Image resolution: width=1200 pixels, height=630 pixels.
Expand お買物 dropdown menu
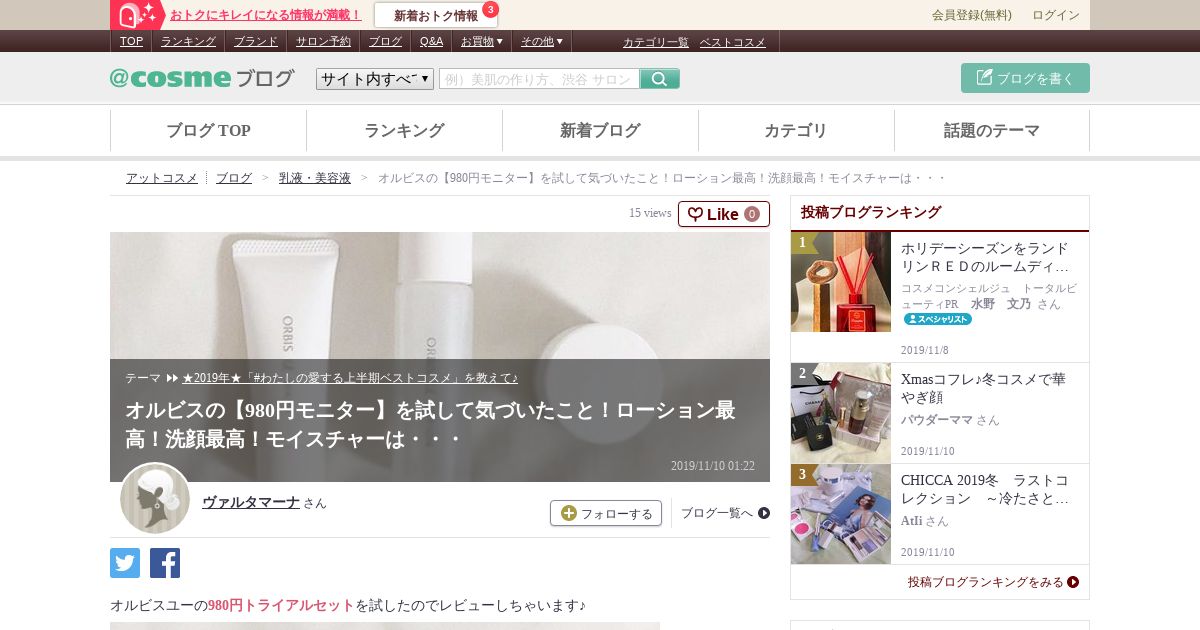pyautogui.click(x=481, y=41)
